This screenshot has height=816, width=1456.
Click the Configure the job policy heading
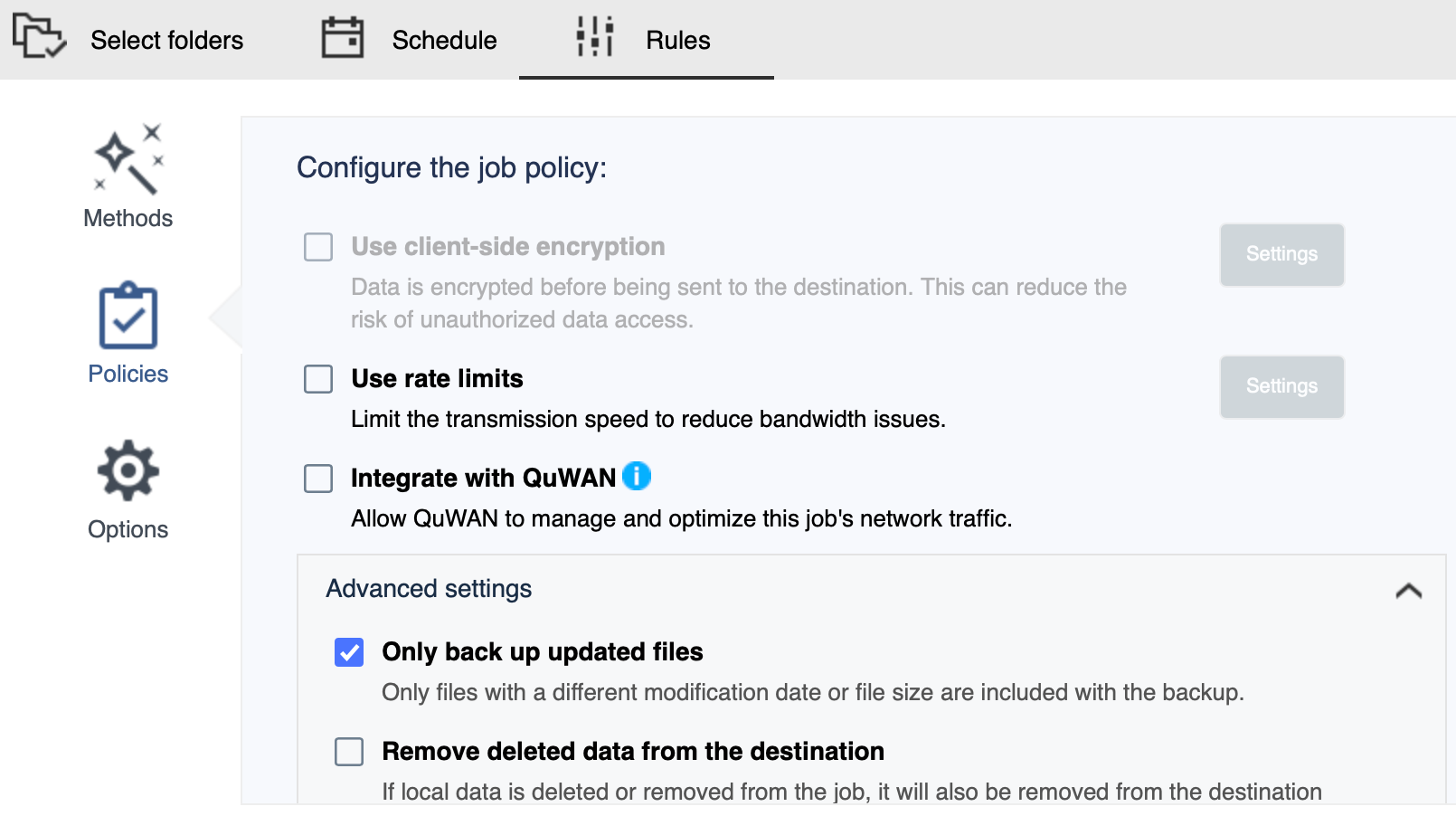point(451,168)
